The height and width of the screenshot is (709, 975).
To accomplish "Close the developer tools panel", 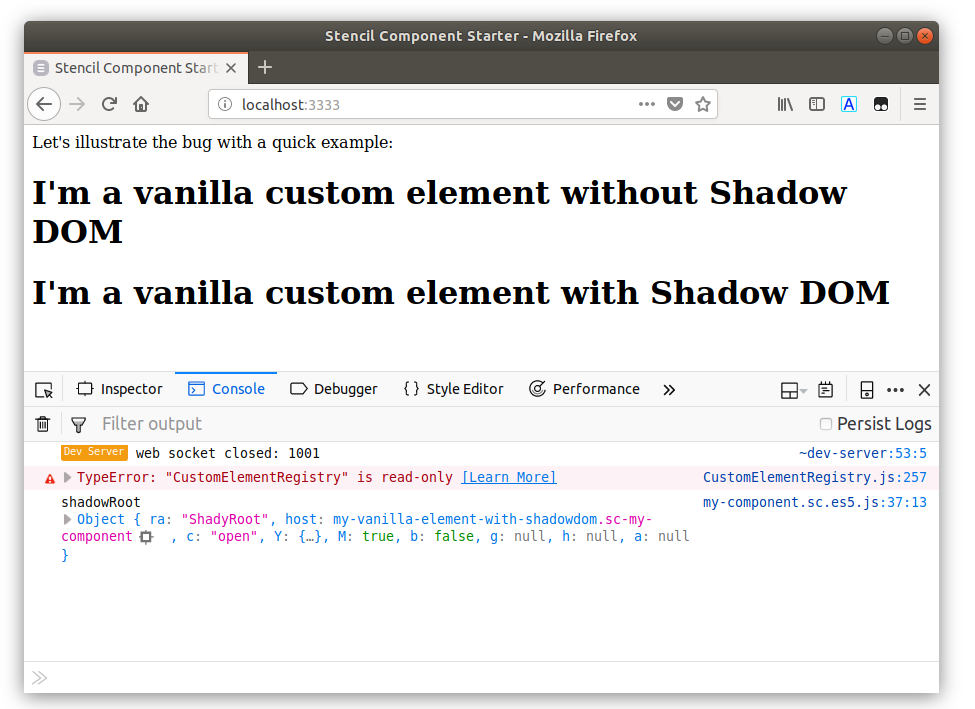I will click(x=924, y=390).
